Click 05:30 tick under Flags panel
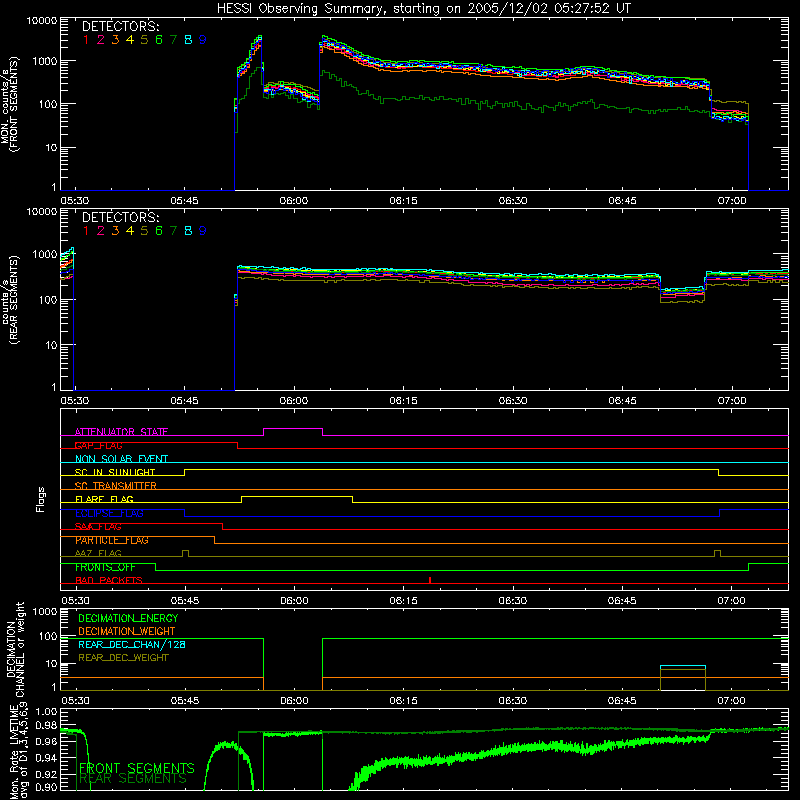Viewport: 800px width, 800px height. (x=75, y=601)
